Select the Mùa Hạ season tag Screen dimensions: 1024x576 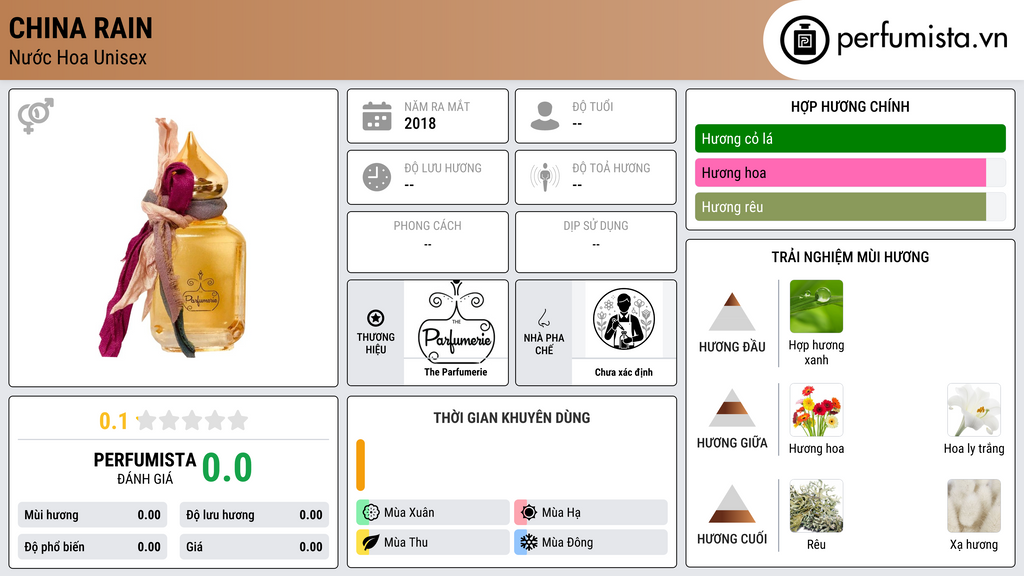click(x=591, y=513)
